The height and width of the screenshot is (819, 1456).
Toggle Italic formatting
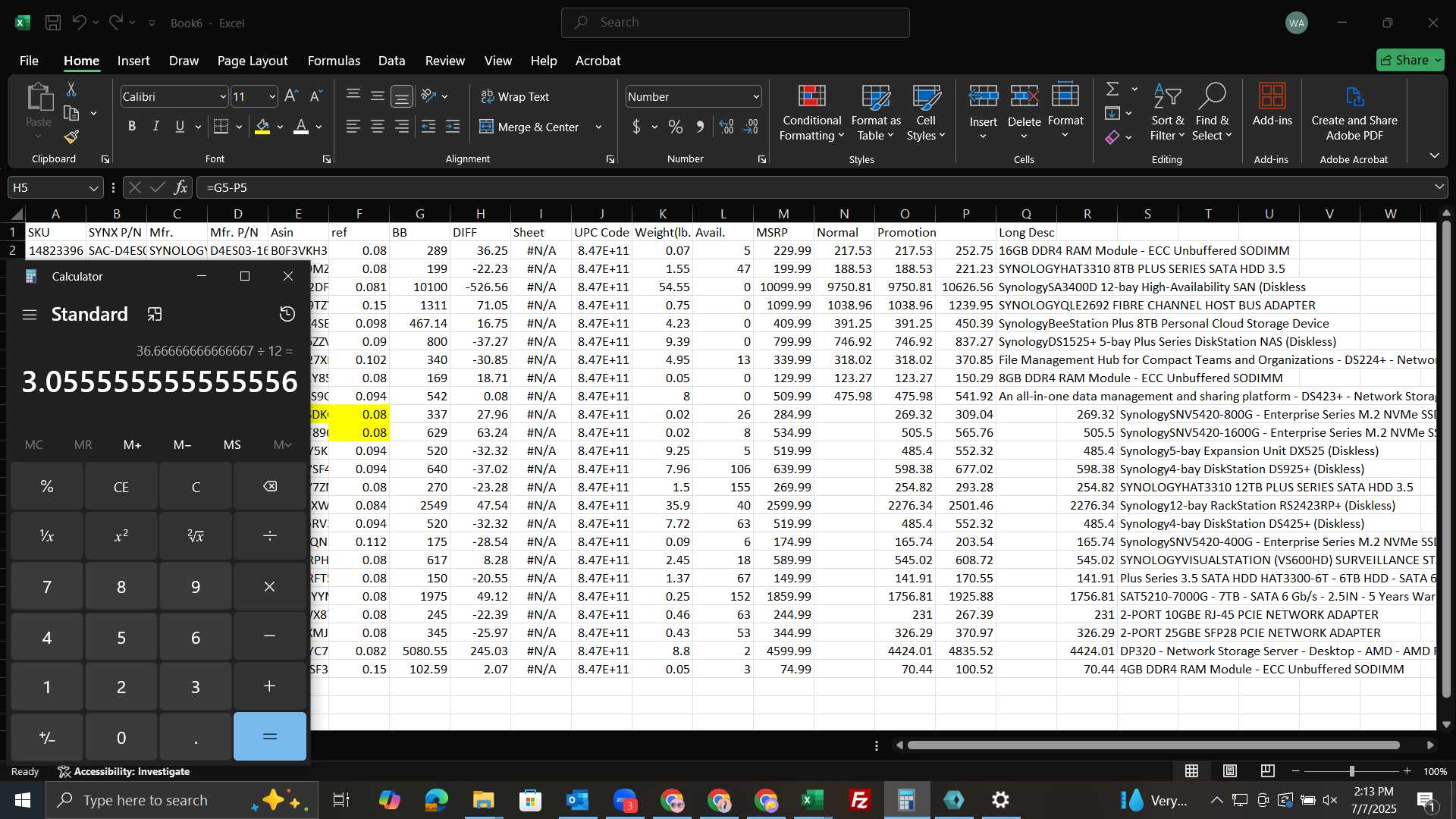pyautogui.click(x=156, y=127)
